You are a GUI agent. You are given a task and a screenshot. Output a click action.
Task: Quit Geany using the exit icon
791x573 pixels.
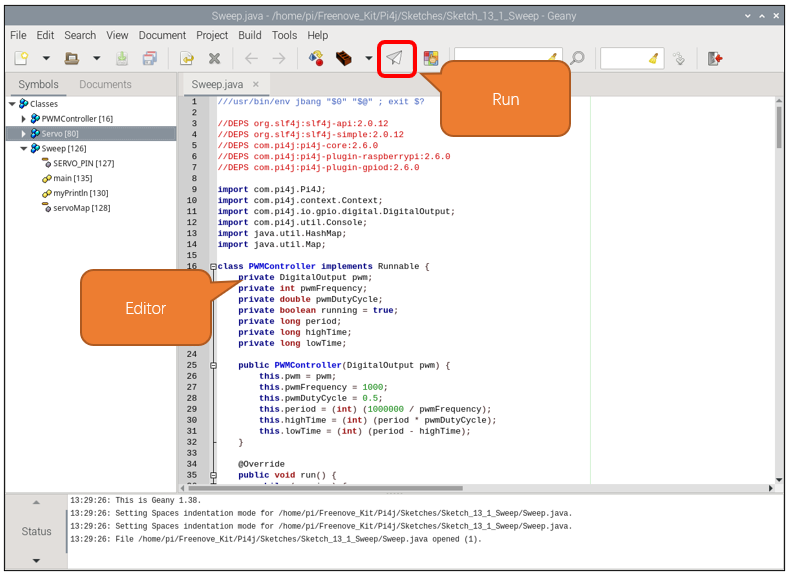tap(715, 59)
